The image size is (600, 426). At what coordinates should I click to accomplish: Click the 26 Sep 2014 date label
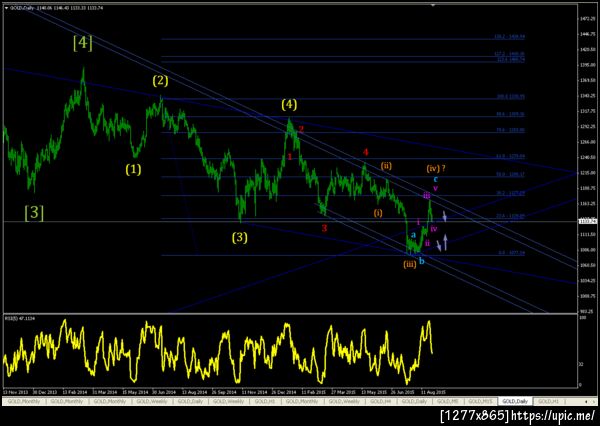(x=224, y=392)
